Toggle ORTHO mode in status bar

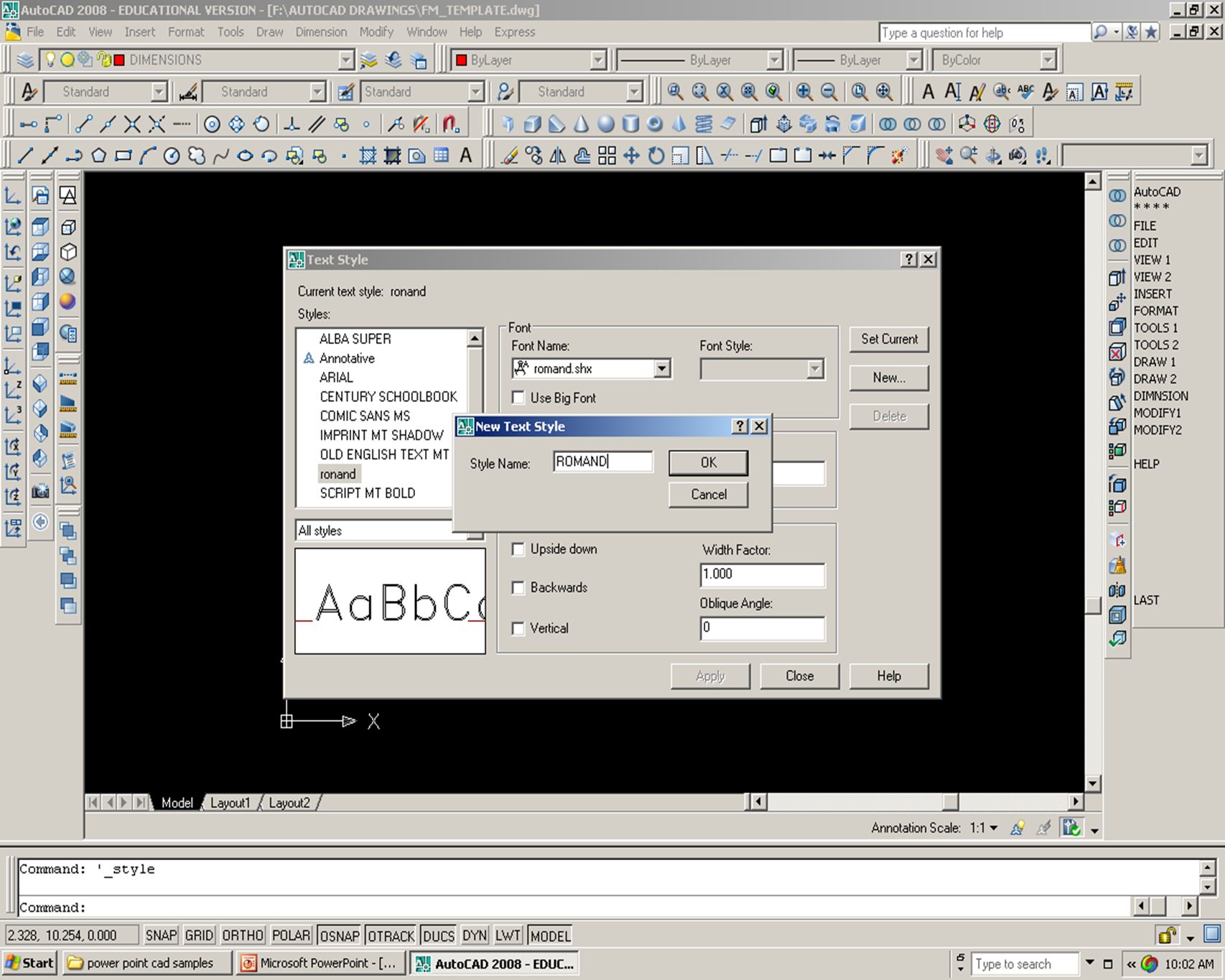coord(243,935)
